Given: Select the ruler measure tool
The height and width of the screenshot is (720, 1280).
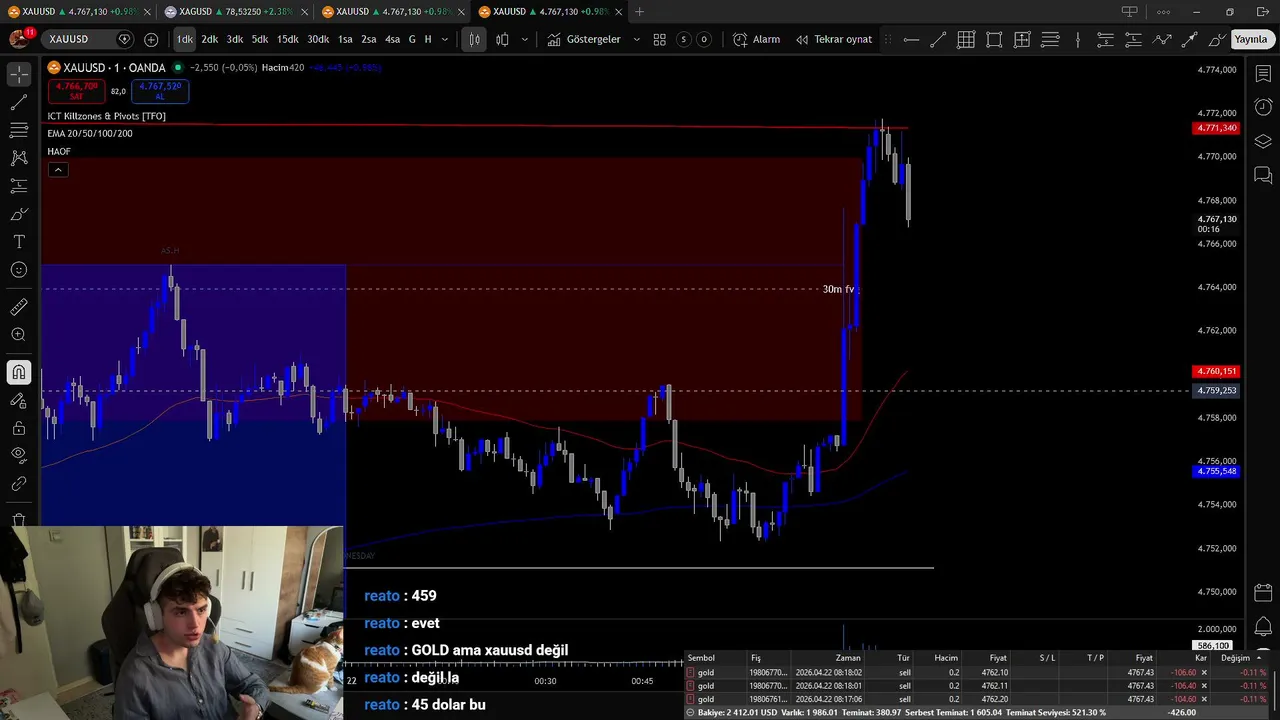Looking at the screenshot, I should click(x=19, y=307).
